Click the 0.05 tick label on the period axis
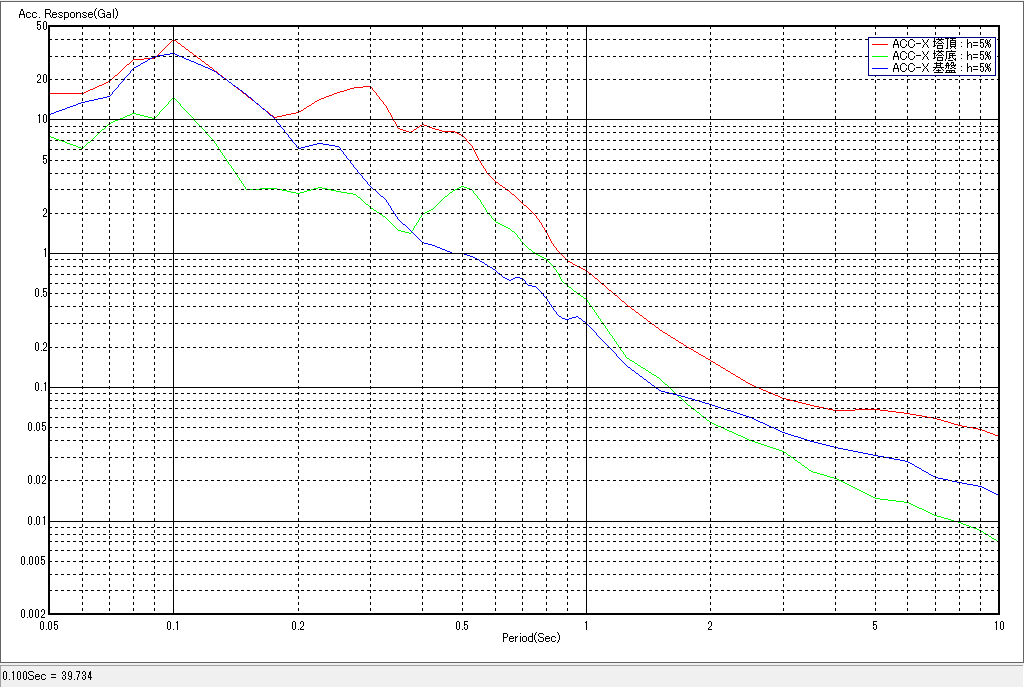Screen dimensions: 1024x688 click(x=47, y=624)
